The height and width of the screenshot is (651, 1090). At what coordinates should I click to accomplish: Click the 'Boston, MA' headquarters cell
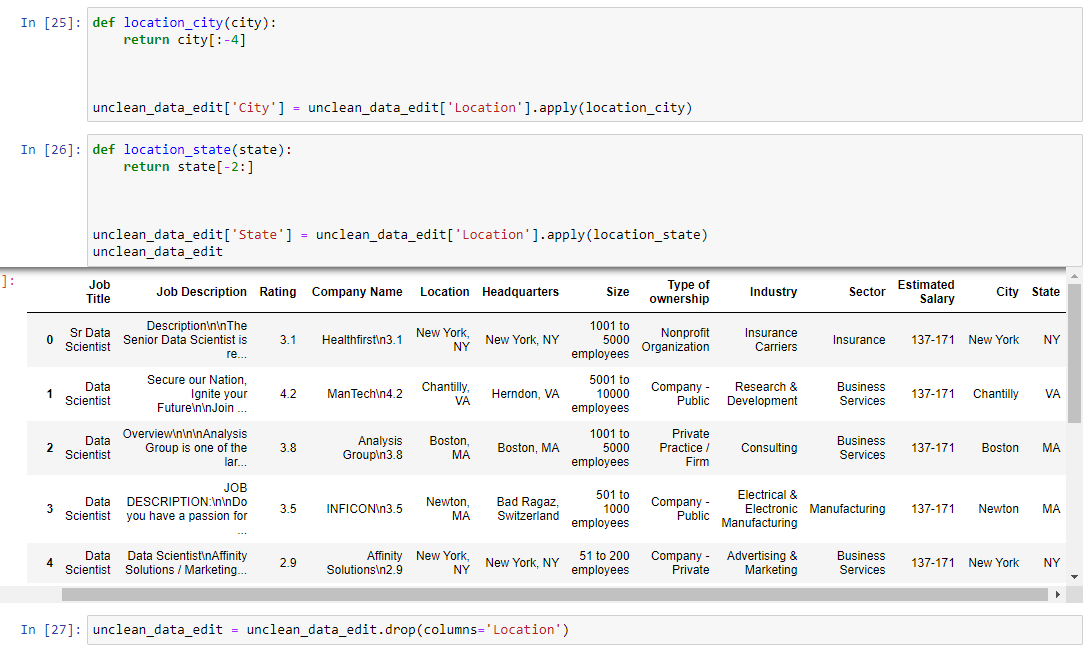(x=528, y=448)
